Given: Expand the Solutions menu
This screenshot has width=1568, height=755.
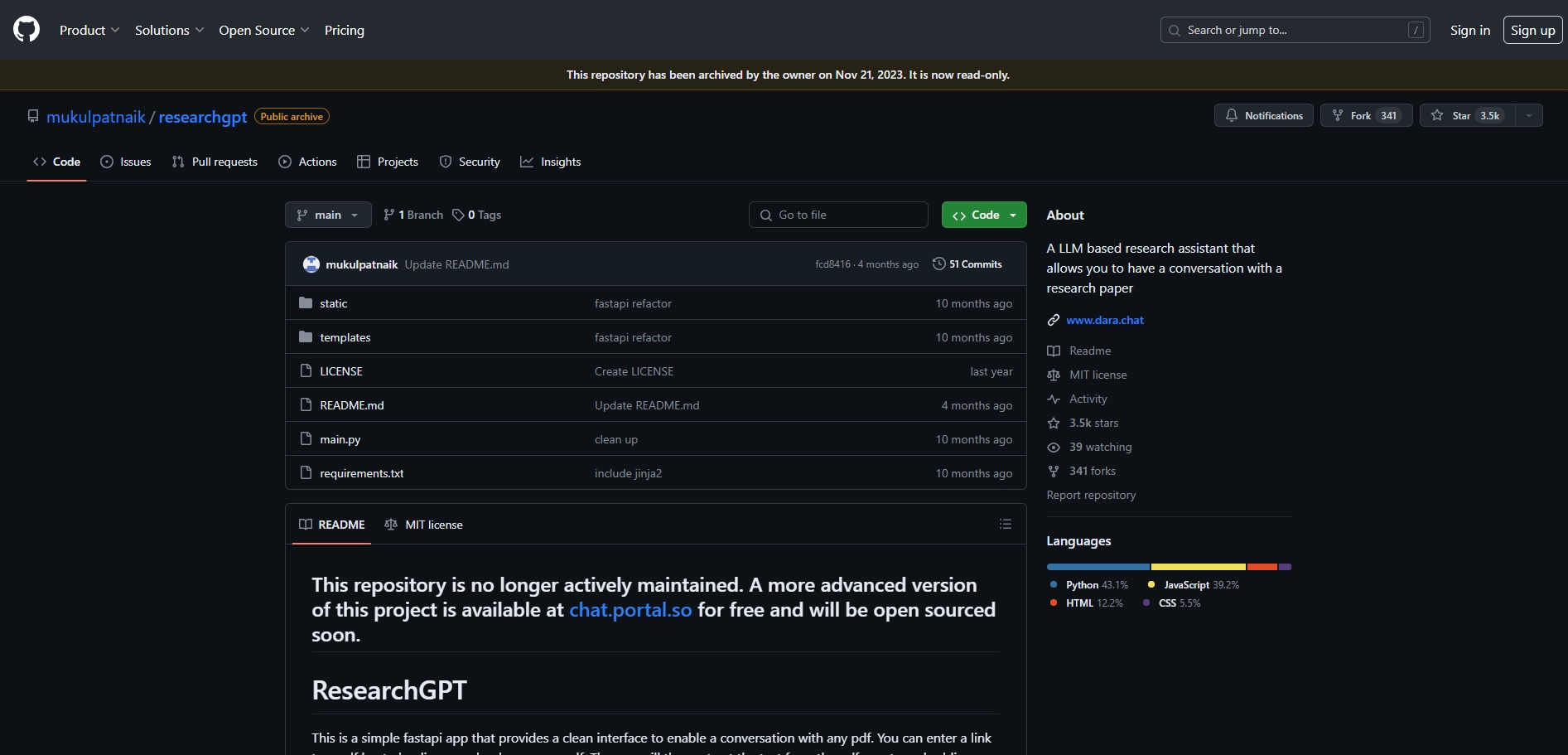Looking at the screenshot, I should click(169, 30).
